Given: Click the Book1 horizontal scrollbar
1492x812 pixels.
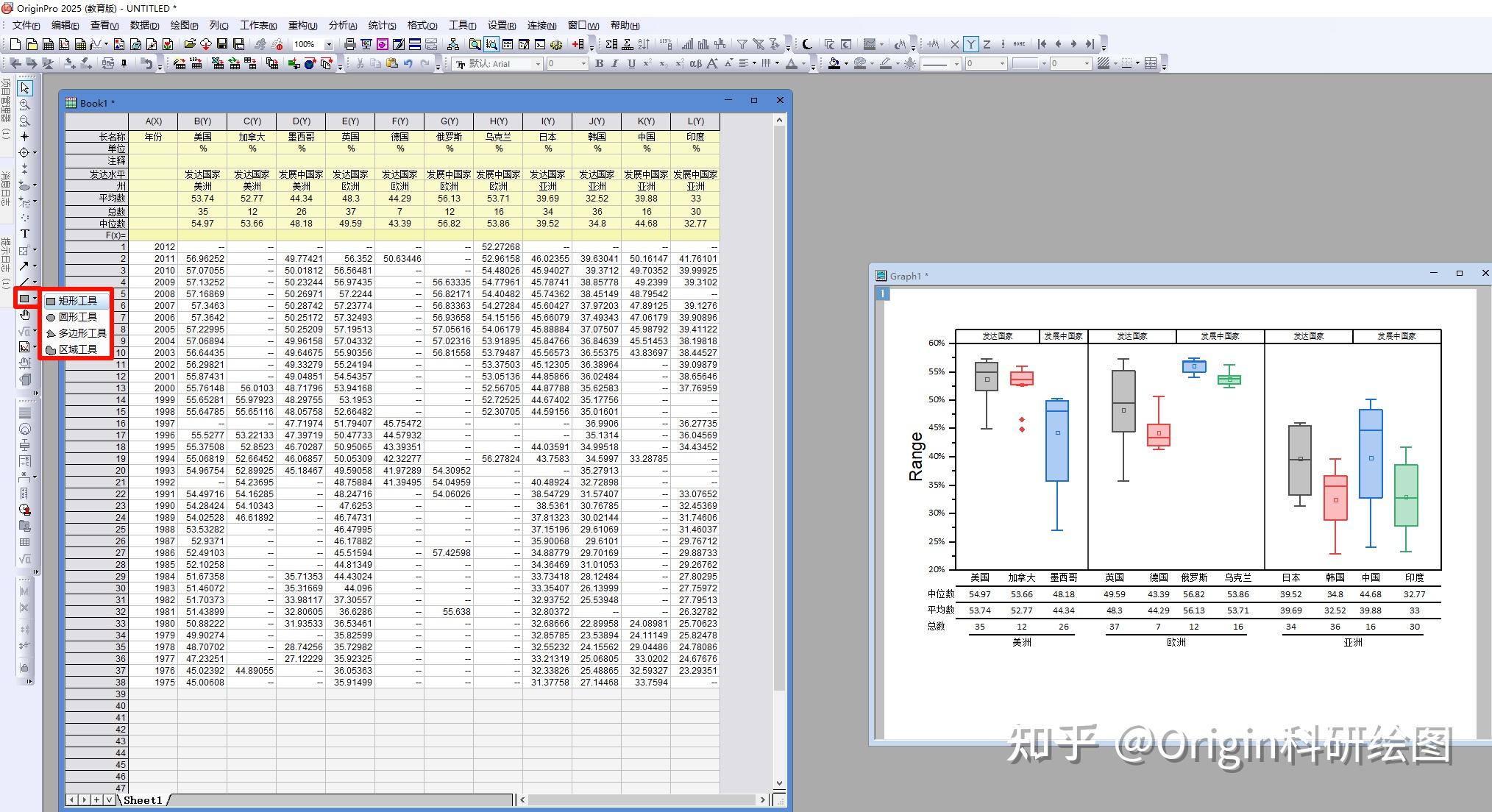Looking at the screenshot, I should point(642,799).
